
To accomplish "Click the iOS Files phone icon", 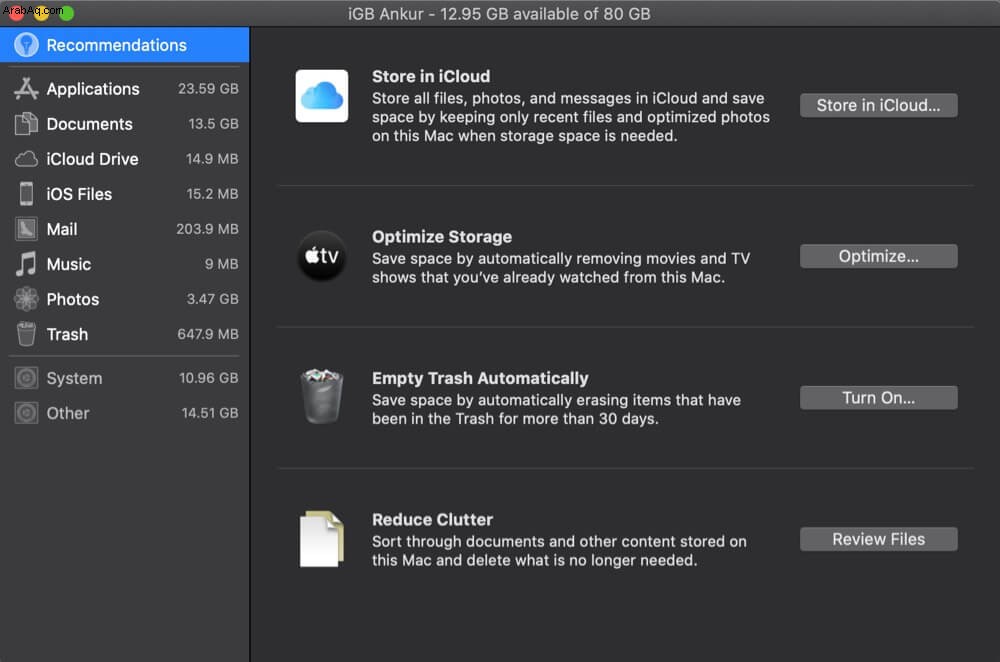I will coord(26,194).
